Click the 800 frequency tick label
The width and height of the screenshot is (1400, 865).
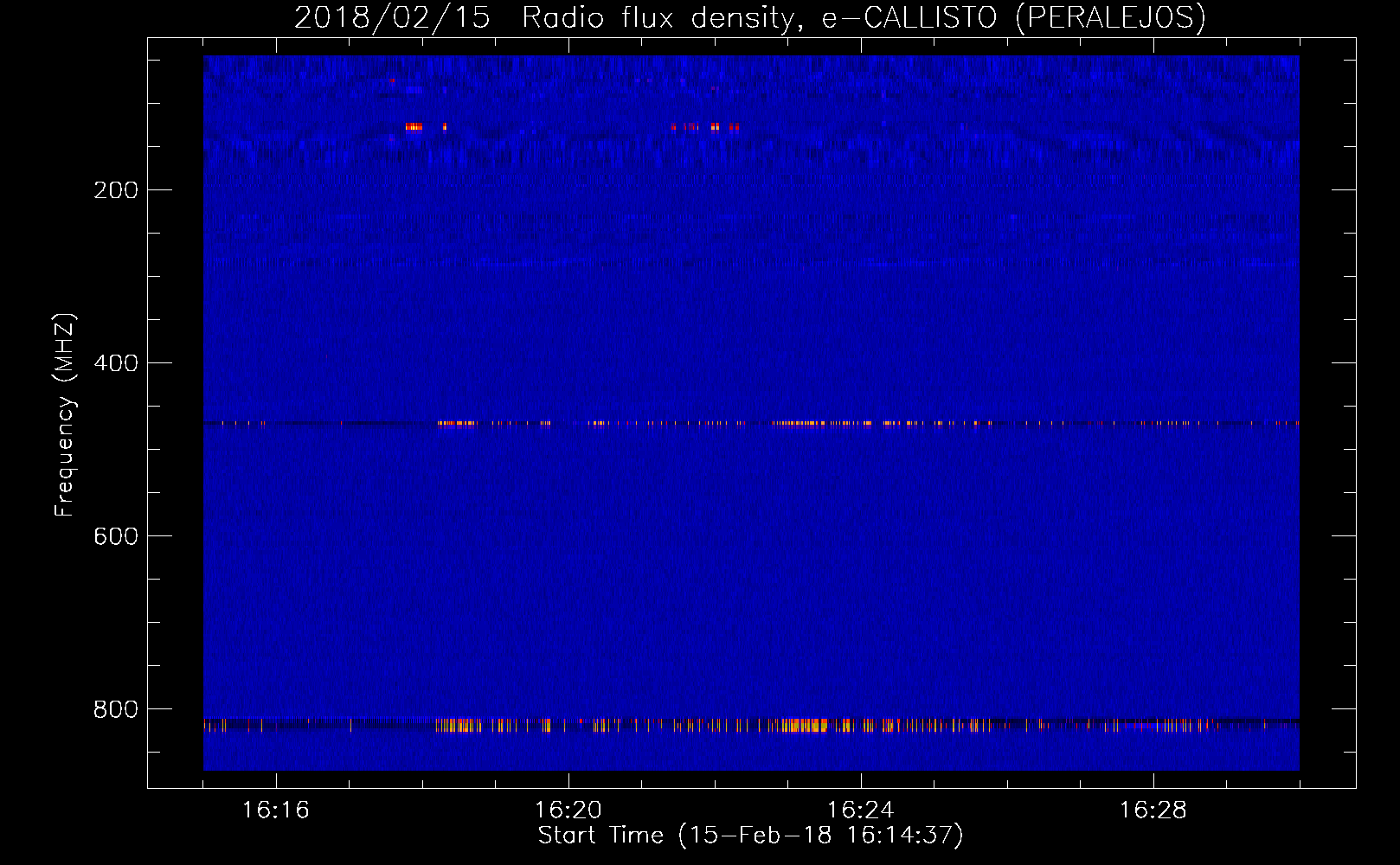(x=116, y=709)
